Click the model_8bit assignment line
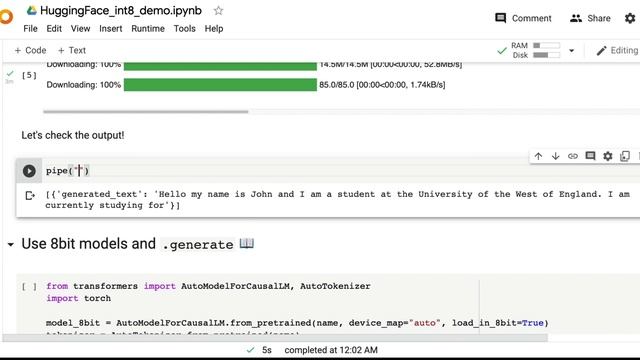The height and width of the screenshot is (360, 640). point(297,323)
